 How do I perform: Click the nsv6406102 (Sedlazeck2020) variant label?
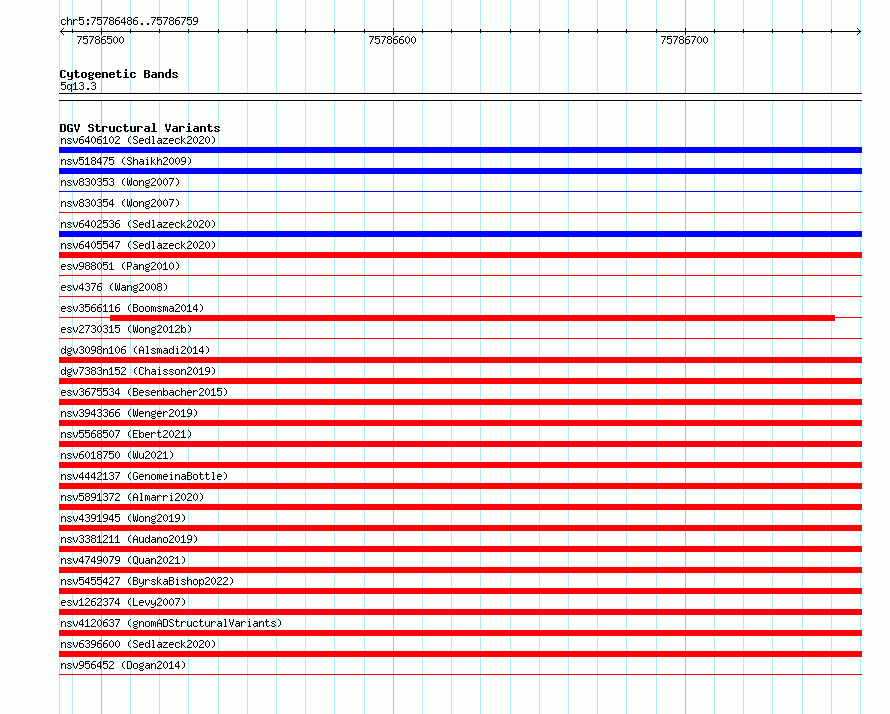point(138,140)
